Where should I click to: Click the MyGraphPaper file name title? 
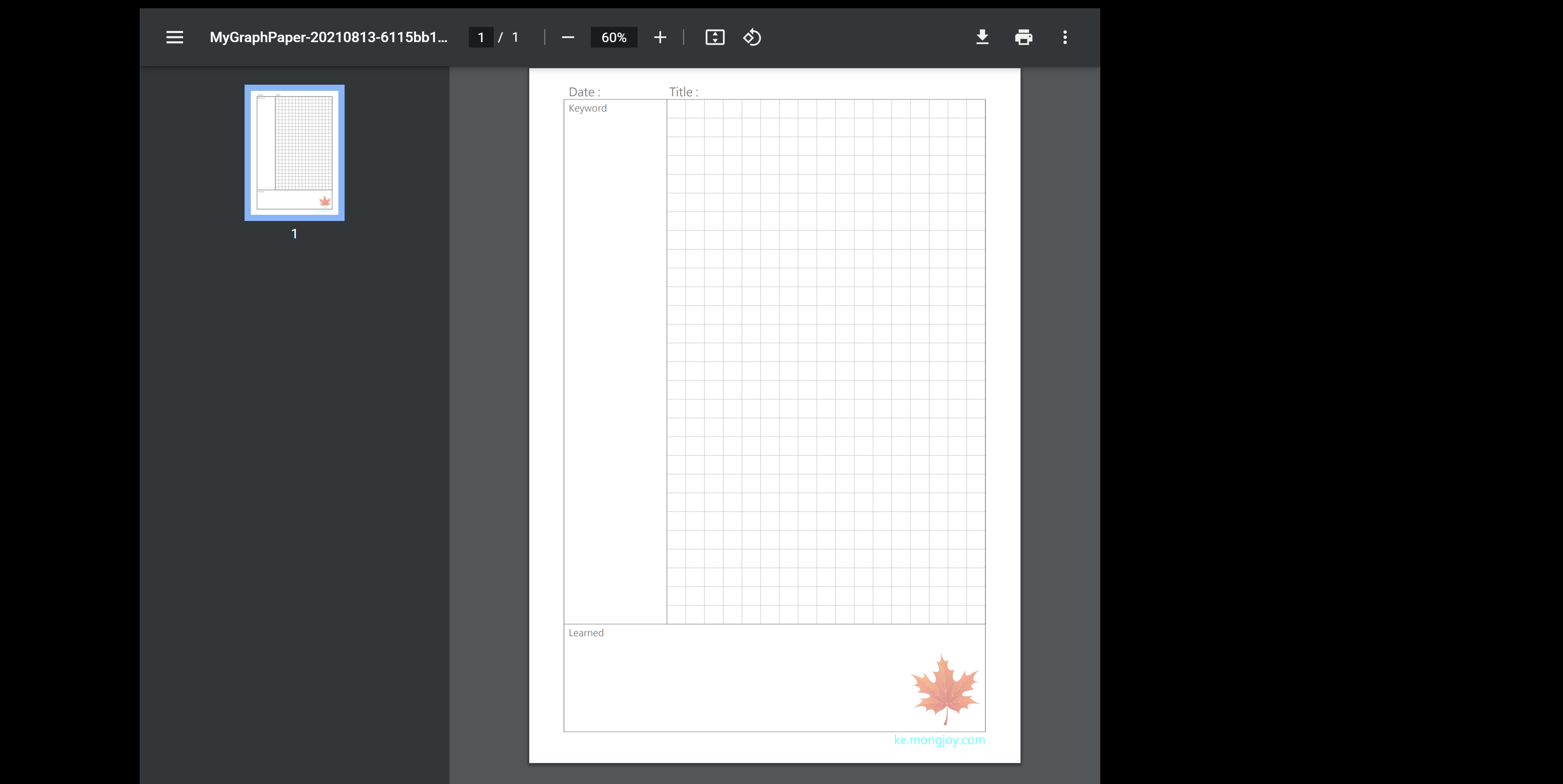point(328,37)
